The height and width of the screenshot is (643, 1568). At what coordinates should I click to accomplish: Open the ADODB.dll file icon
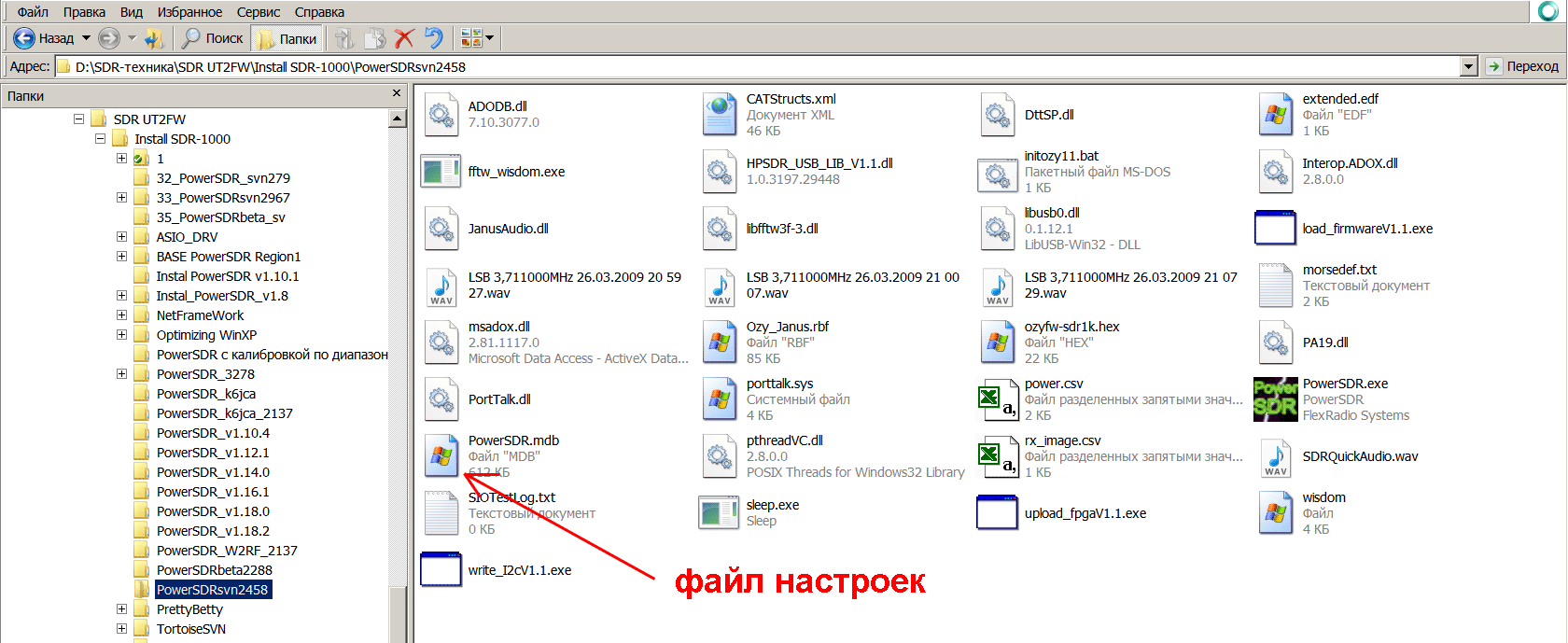tap(441, 115)
